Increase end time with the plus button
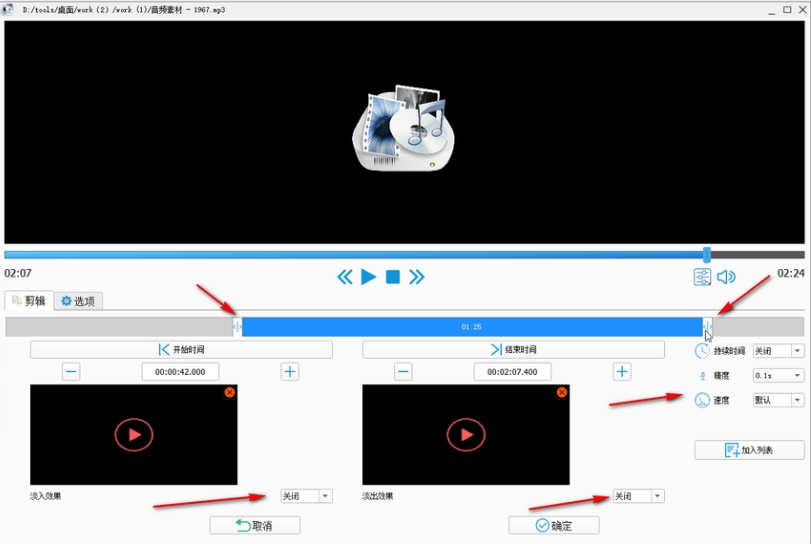The image size is (811, 544). pos(622,372)
